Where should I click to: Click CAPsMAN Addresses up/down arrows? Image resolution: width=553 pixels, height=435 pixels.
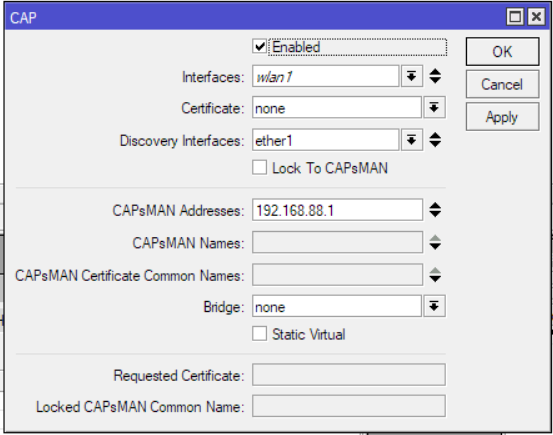(x=435, y=210)
